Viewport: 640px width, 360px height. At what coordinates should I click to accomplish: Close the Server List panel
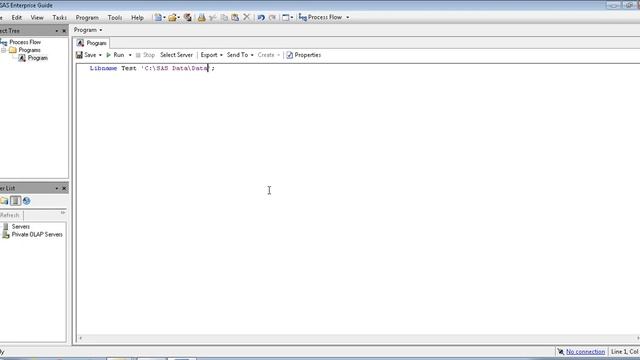pos(64,188)
